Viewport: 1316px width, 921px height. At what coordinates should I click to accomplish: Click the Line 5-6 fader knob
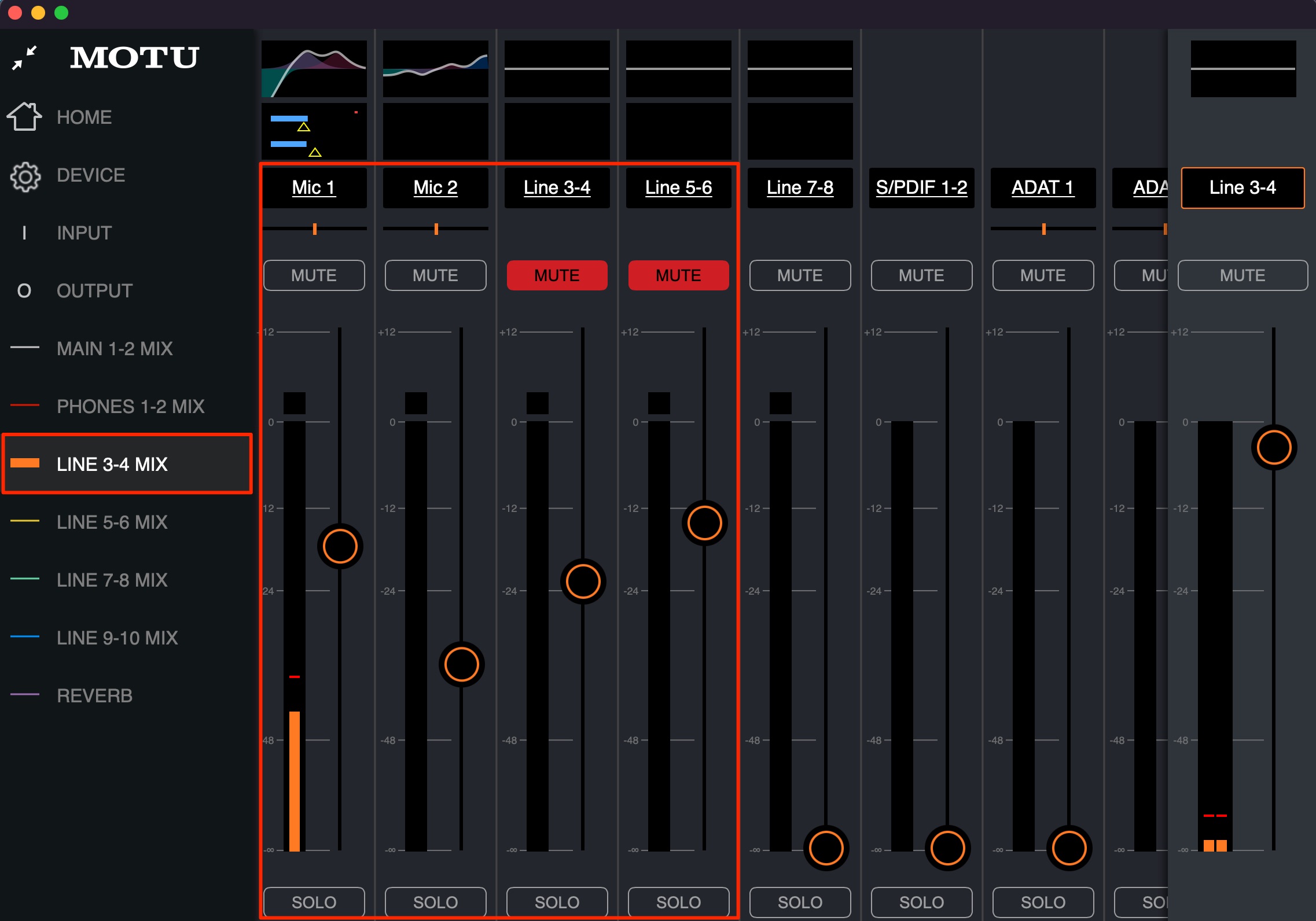pos(704,523)
